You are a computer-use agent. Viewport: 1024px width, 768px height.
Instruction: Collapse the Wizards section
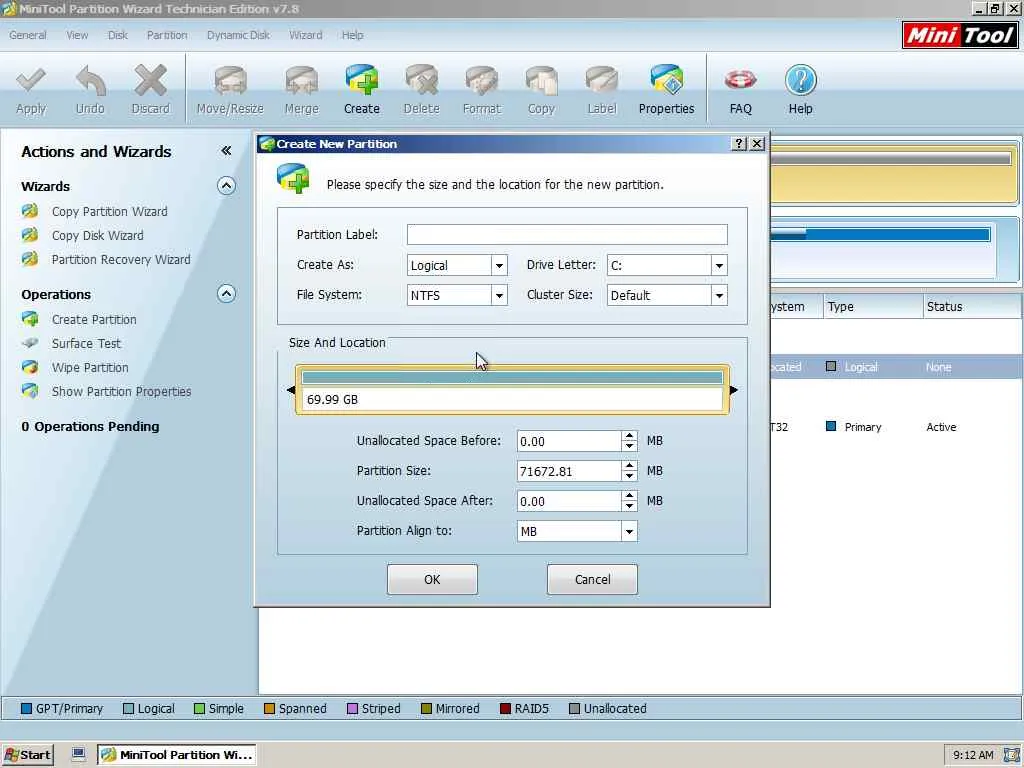point(226,185)
